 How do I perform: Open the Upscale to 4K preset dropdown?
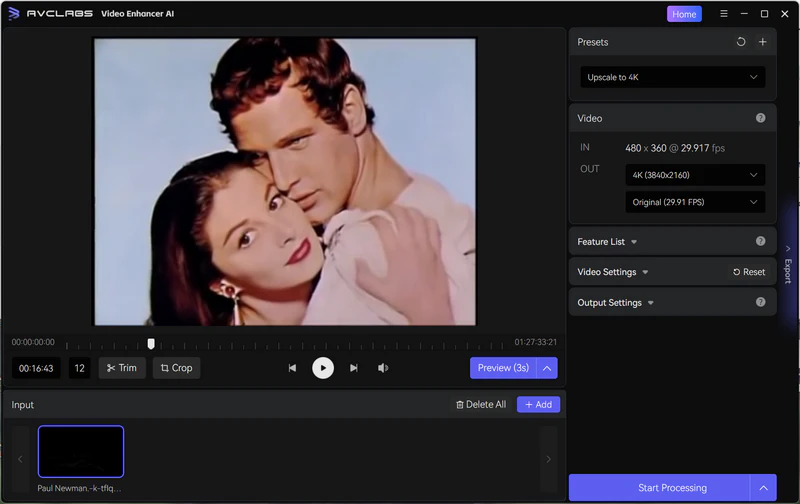coord(672,77)
